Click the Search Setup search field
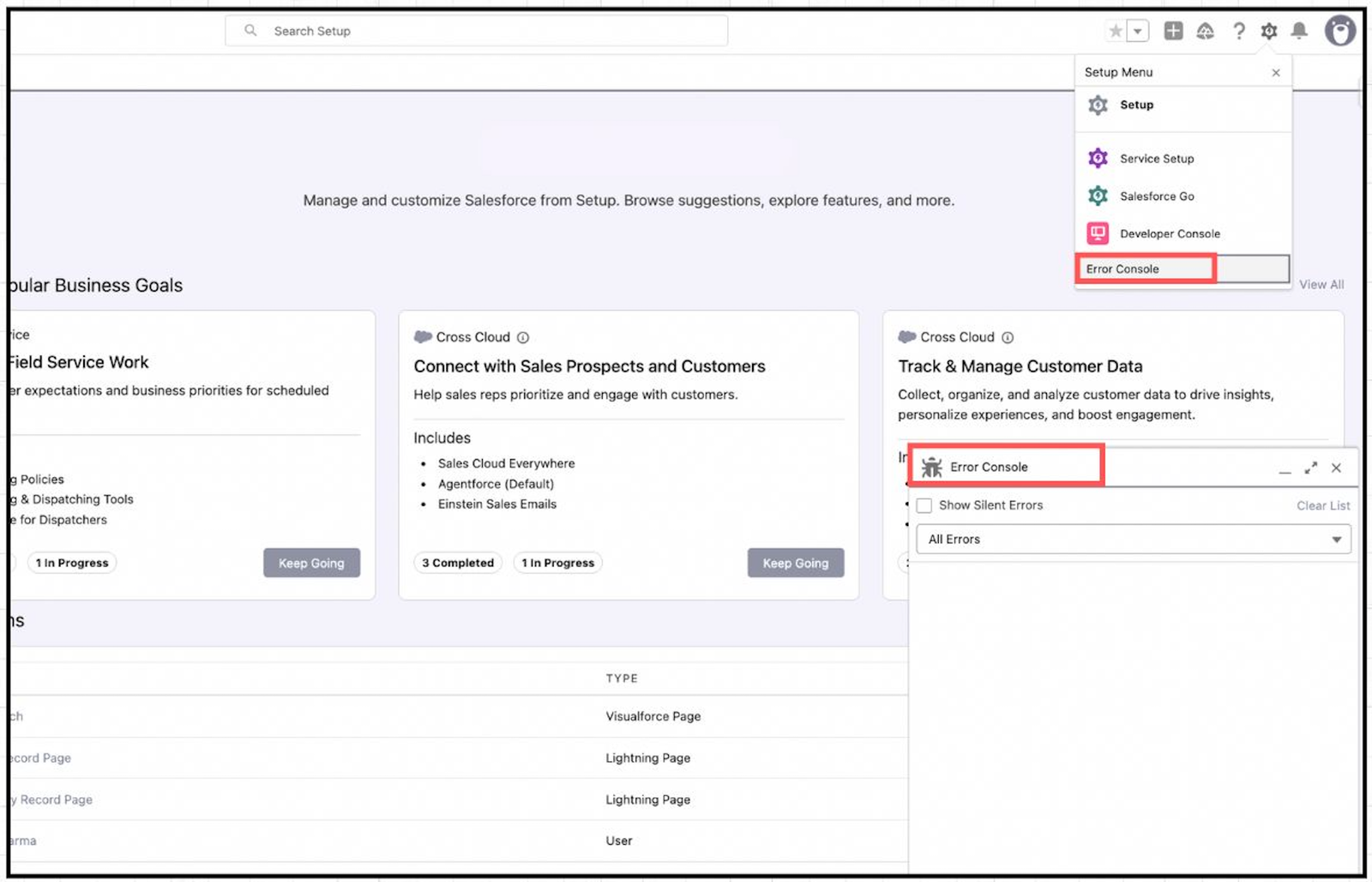The width and height of the screenshot is (1372, 882). [477, 31]
